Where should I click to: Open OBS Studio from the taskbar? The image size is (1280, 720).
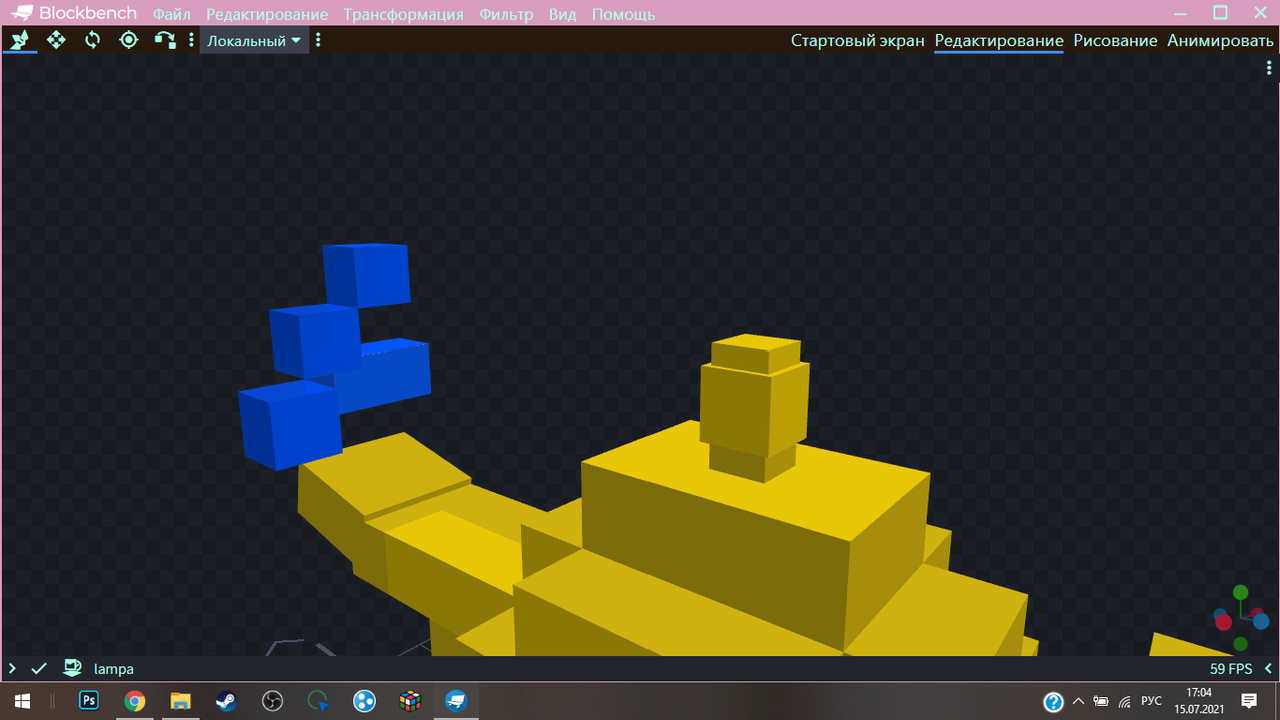272,701
